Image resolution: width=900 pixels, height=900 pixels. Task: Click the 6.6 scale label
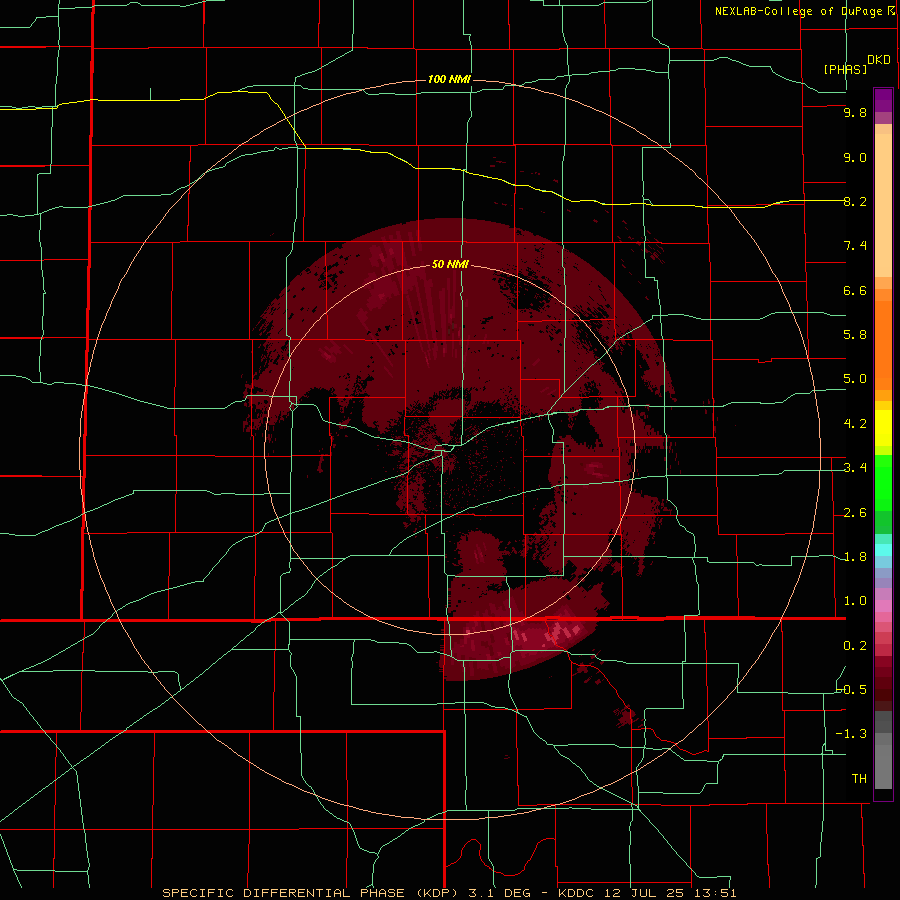pos(855,290)
